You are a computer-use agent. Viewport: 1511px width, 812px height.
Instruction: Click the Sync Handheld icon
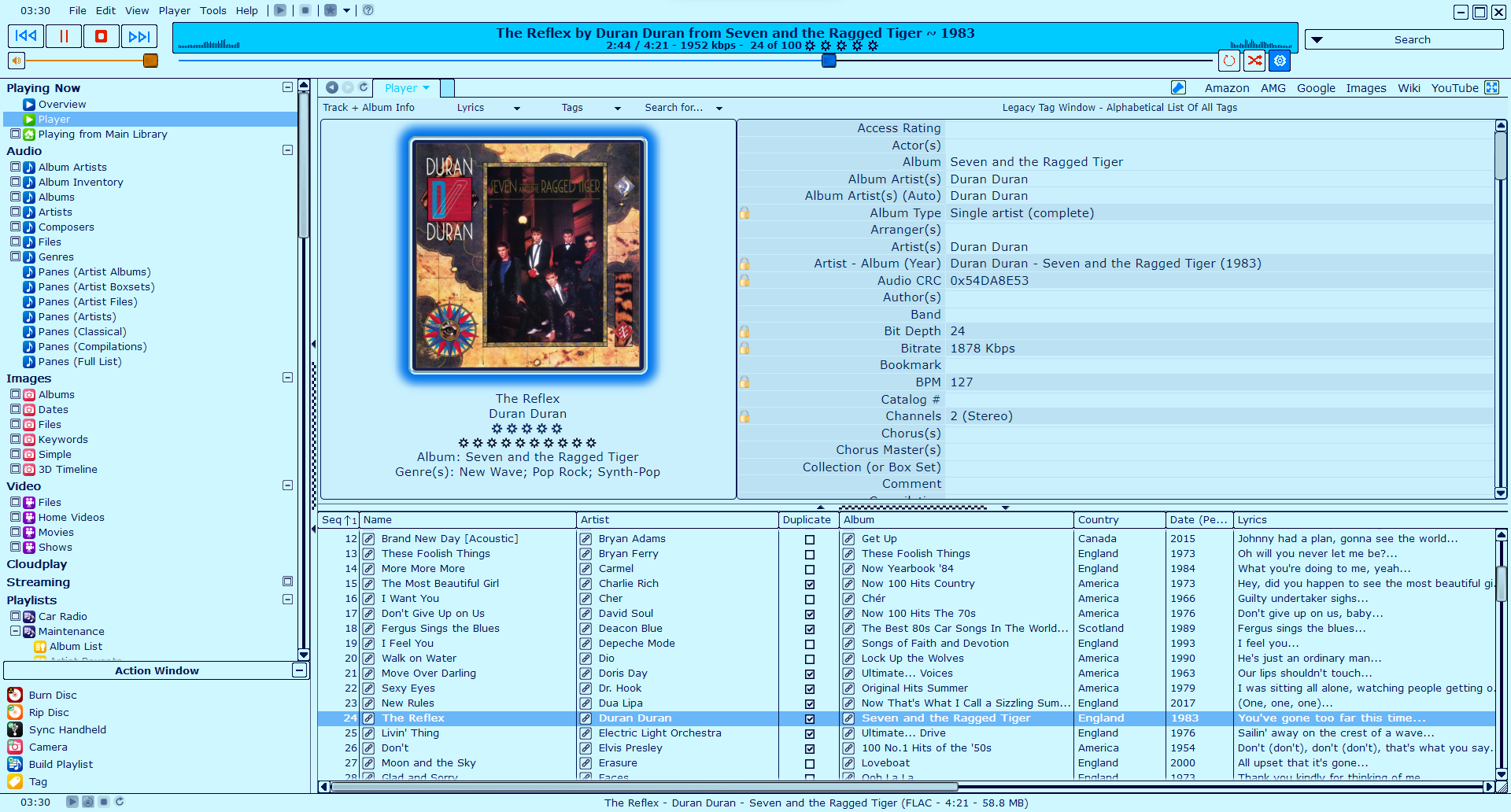point(15,729)
